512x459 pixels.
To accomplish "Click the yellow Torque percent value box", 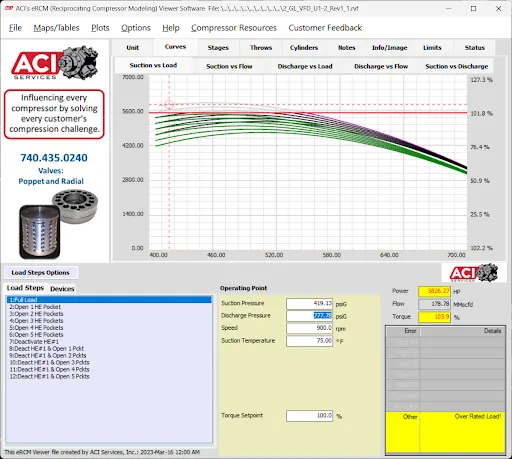I will [x=434, y=317].
